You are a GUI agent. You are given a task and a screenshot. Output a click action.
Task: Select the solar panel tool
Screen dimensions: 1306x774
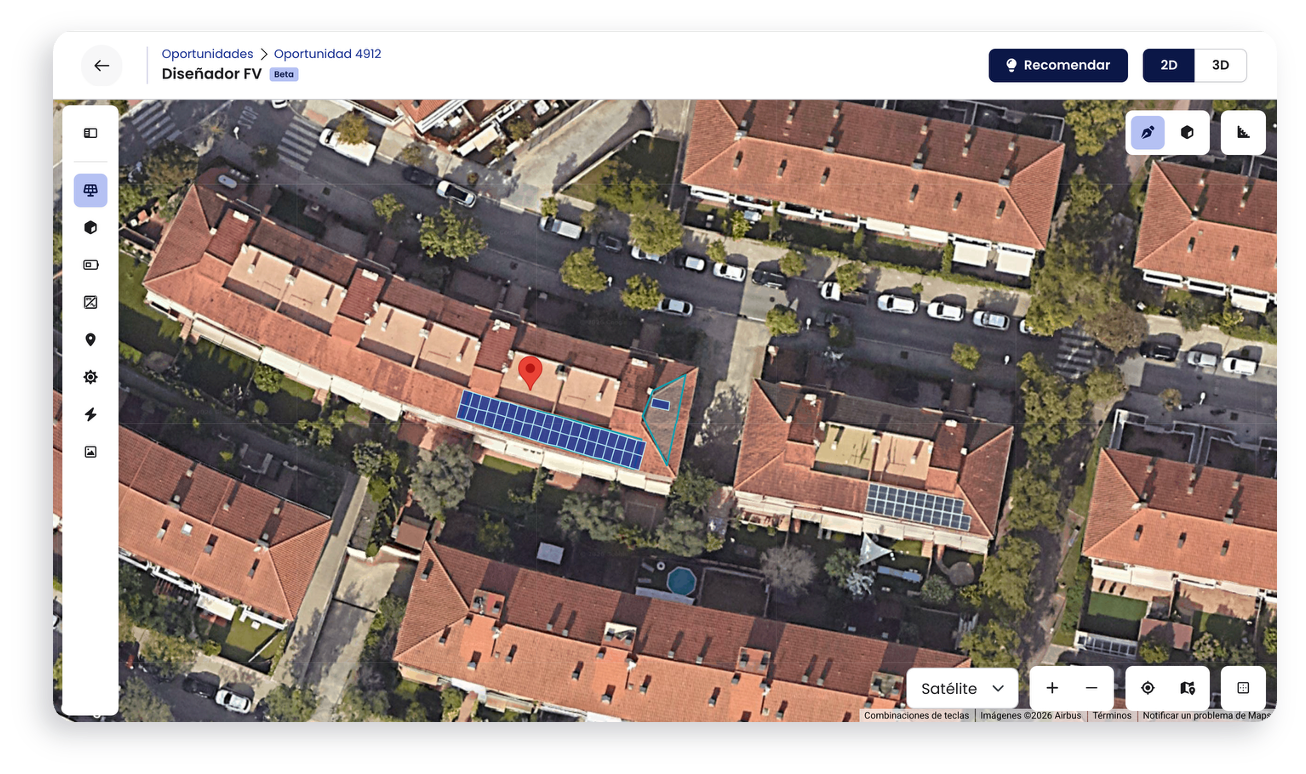[x=91, y=190]
